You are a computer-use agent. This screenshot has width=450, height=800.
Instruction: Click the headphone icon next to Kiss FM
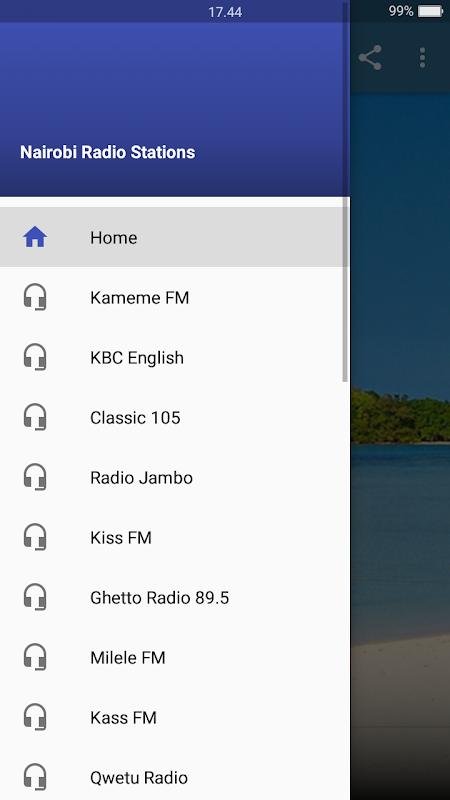[x=35, y=537]
